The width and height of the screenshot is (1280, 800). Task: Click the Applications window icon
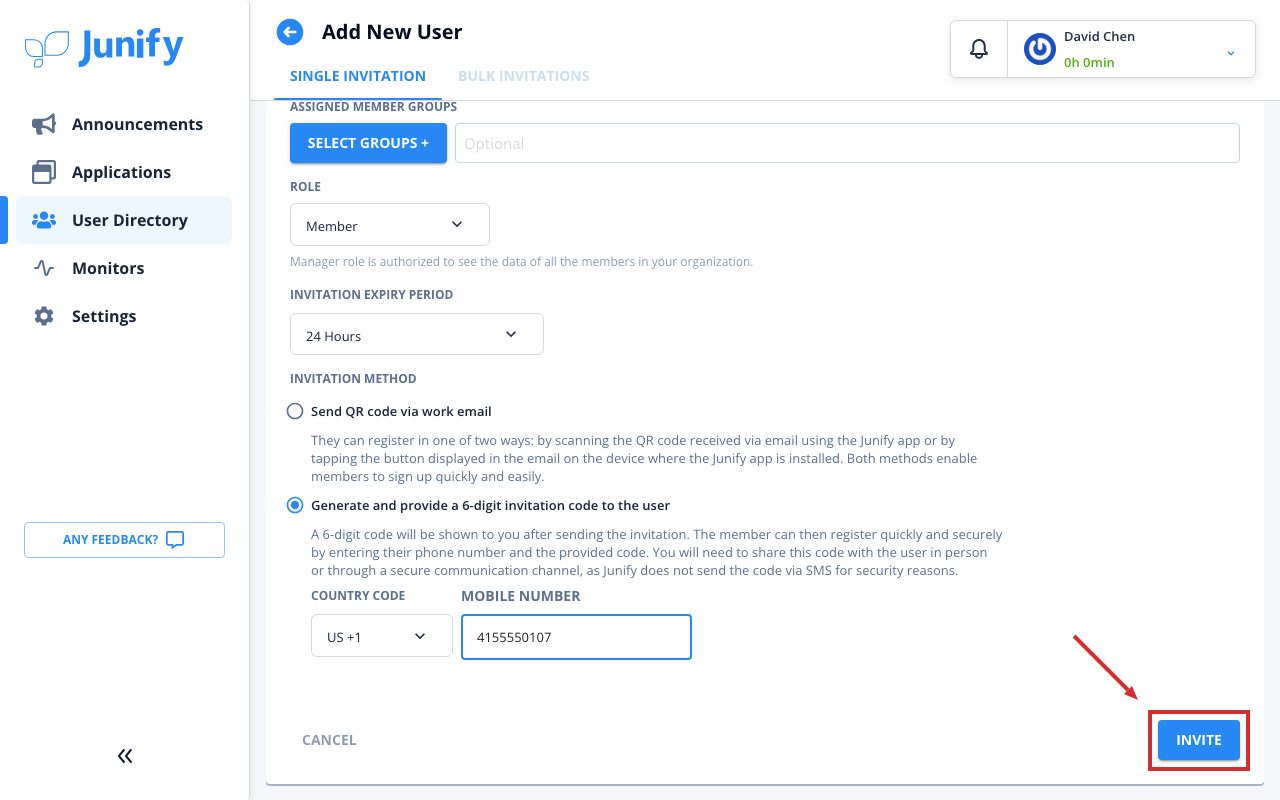tap(44, 172)
